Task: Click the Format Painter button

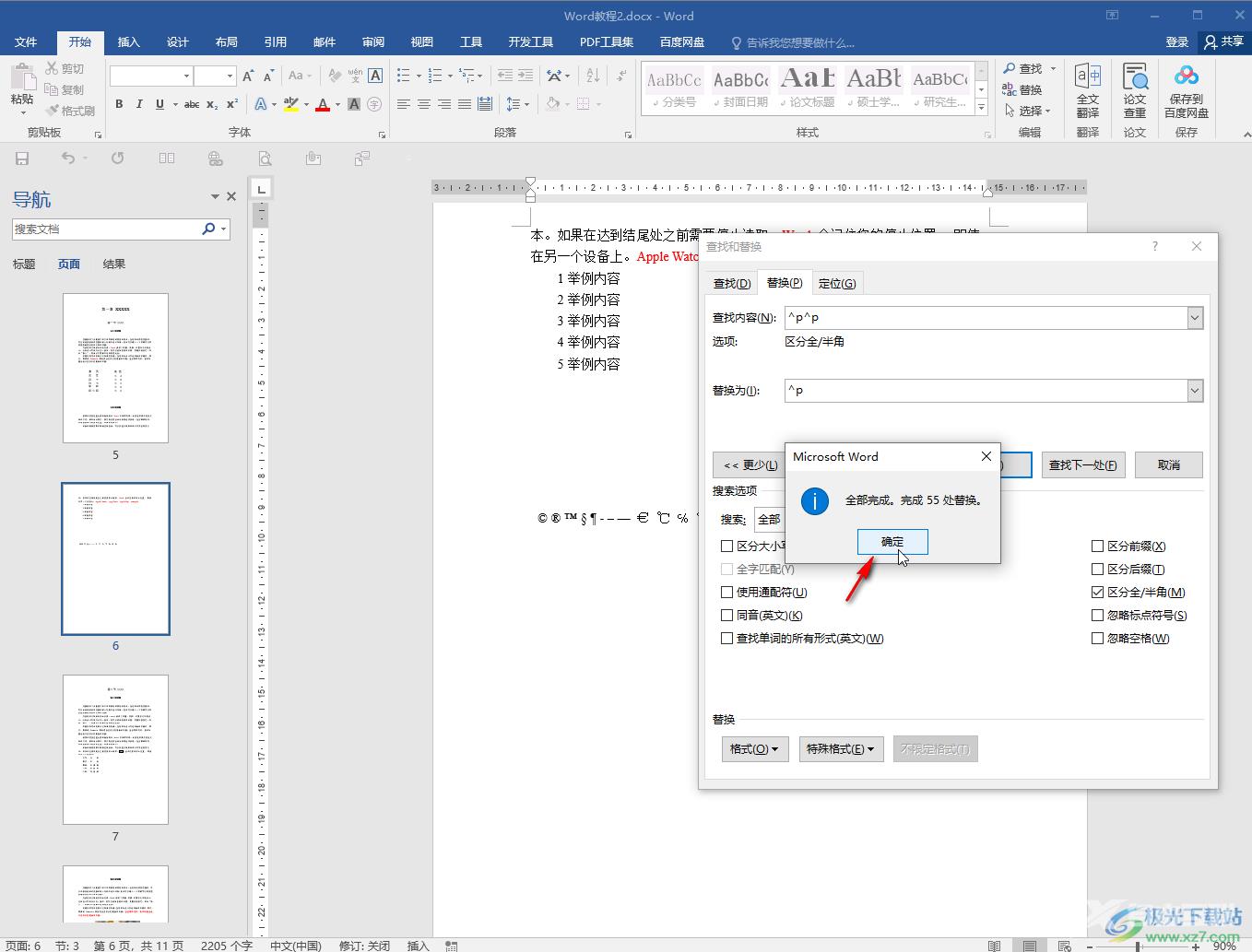Action: tap(70, 111)
